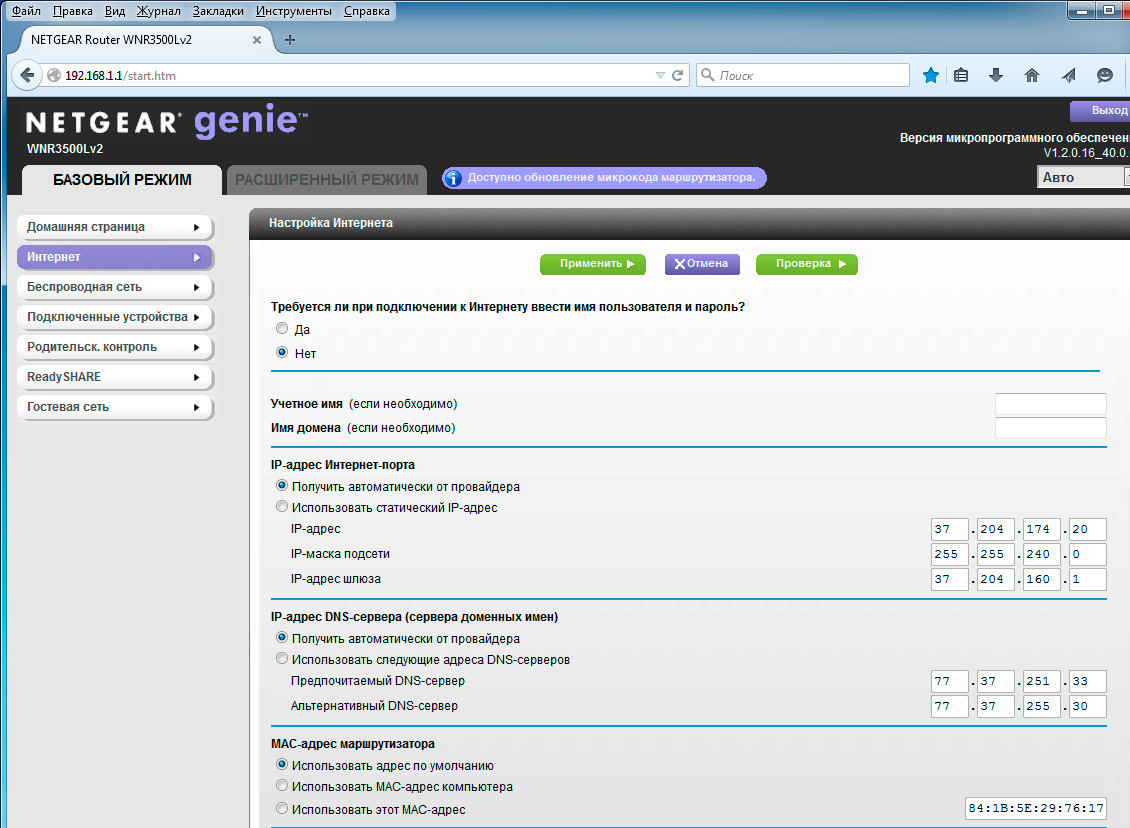Click the home page icon
This screenshot has height=828, width=1130.
1032,75
